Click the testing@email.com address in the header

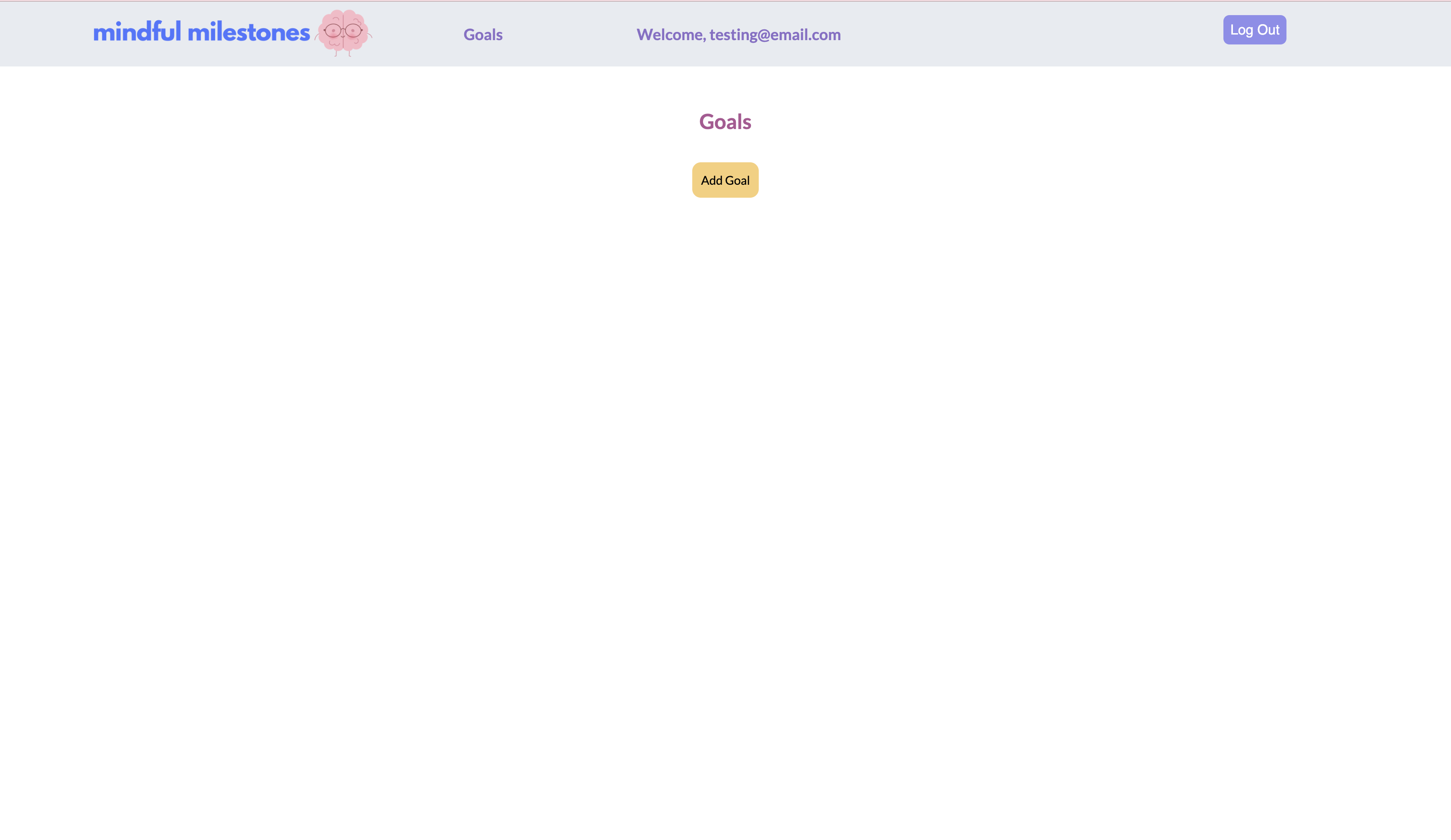[774, 35]
